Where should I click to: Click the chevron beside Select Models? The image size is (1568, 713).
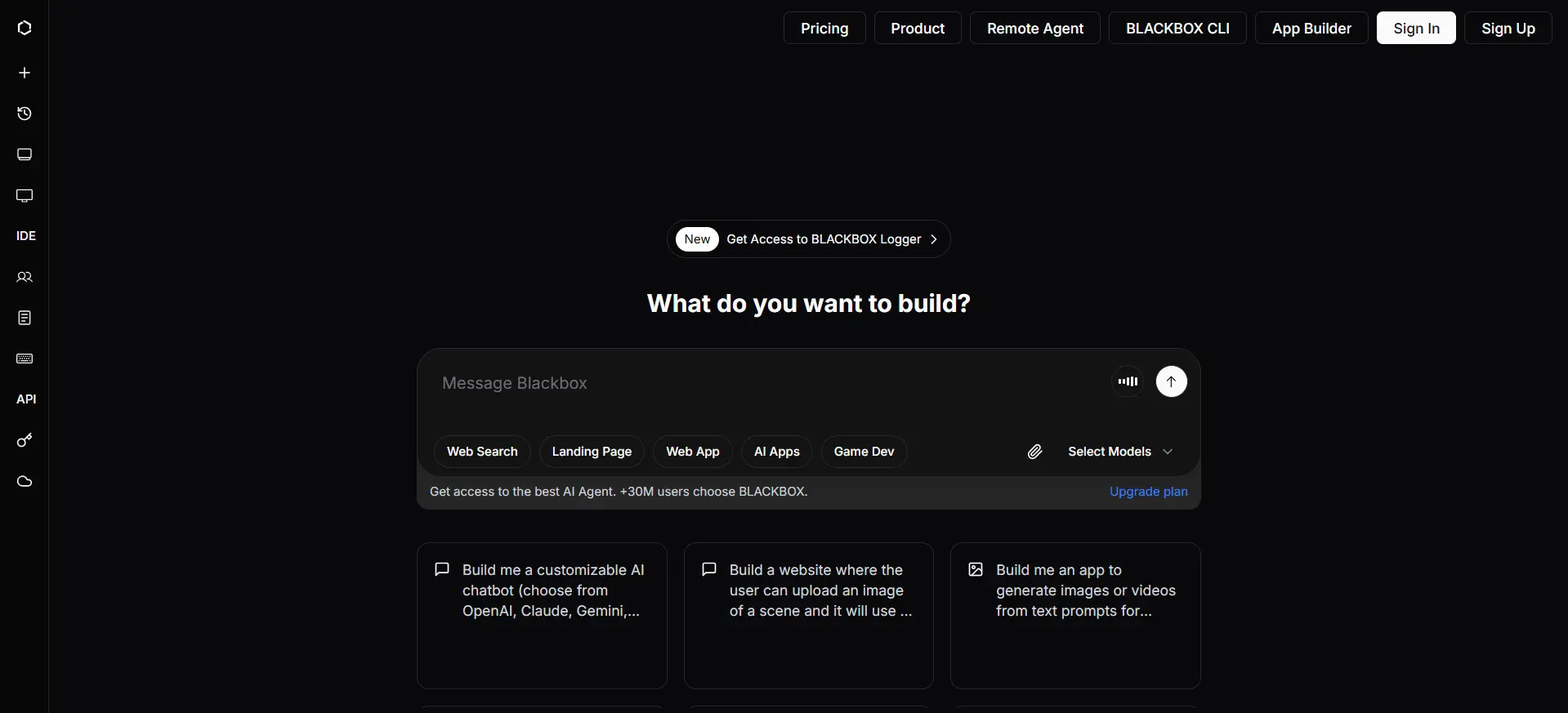[1168, 452]
